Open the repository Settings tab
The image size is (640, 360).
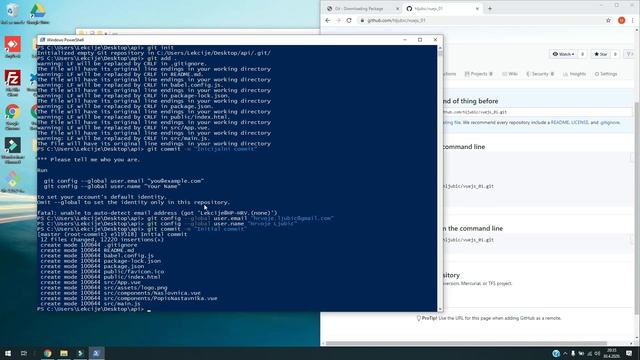606,74
